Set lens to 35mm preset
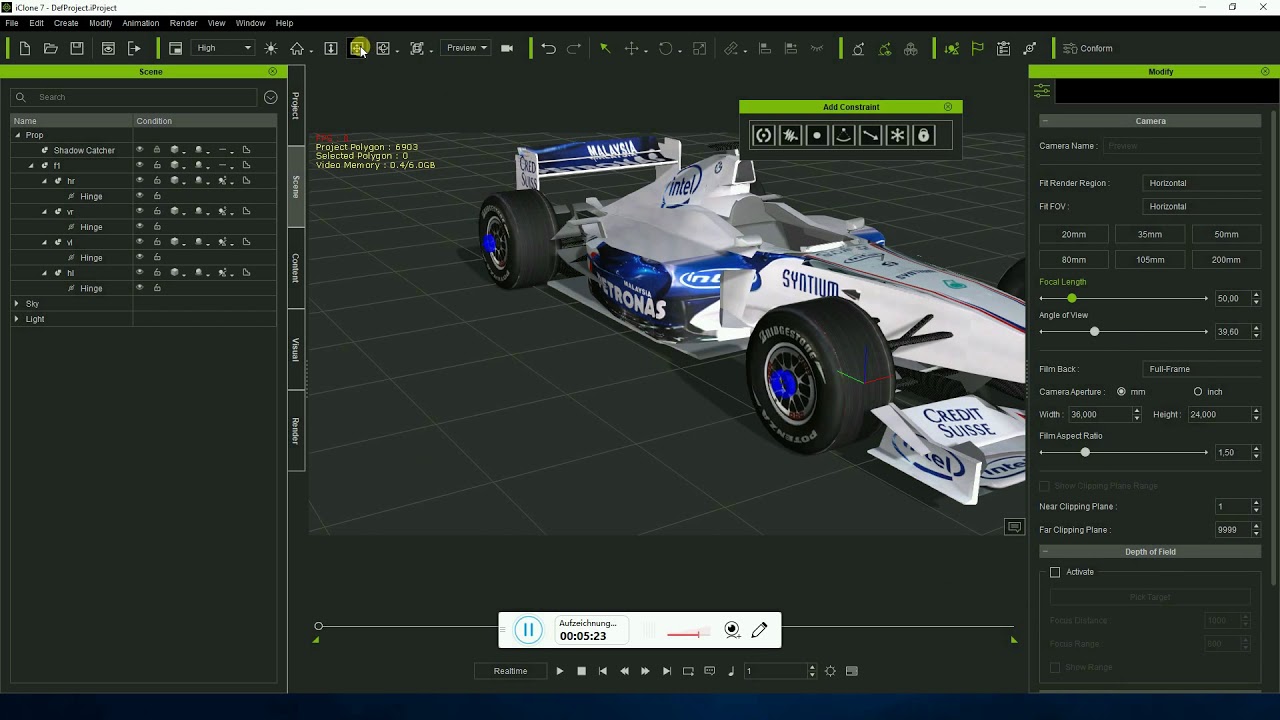The height and width of the screenshot is (720, 1280). point(1150,234)
